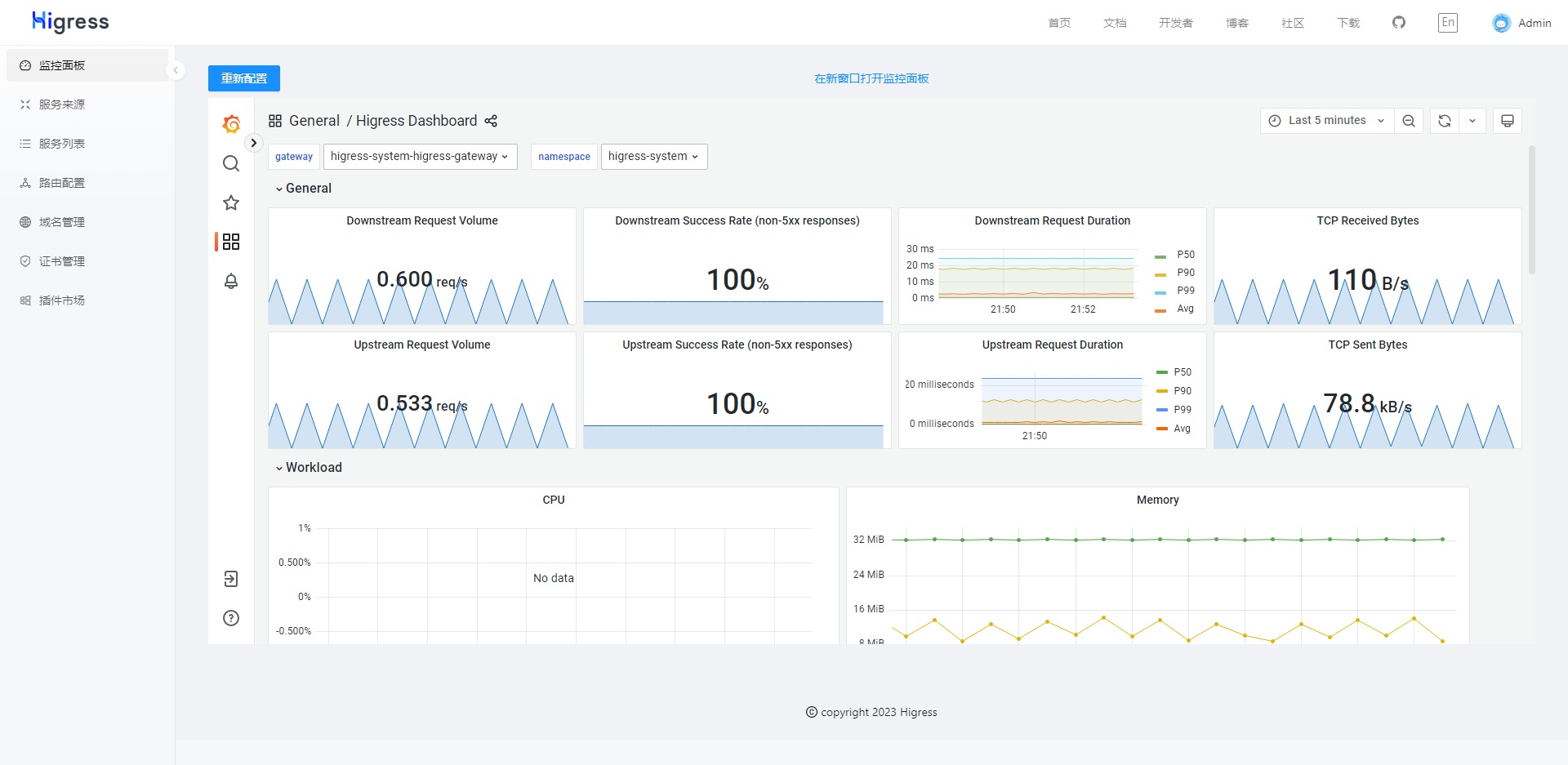
Task: Click the dashboard grid icon beside General
Action: coord(275,121)
